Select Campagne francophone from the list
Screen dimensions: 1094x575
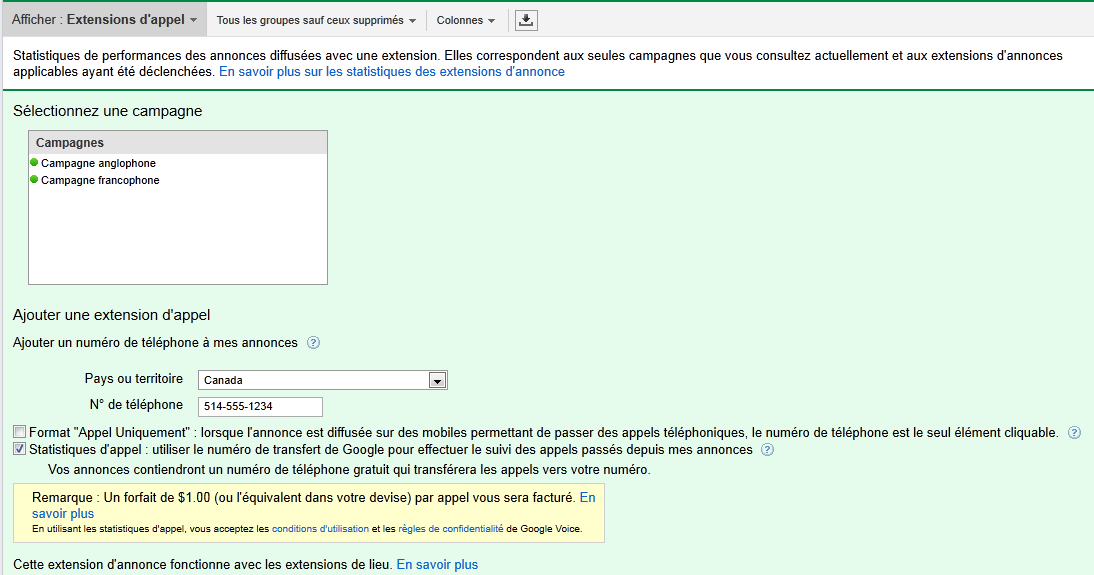coord(100,180)
